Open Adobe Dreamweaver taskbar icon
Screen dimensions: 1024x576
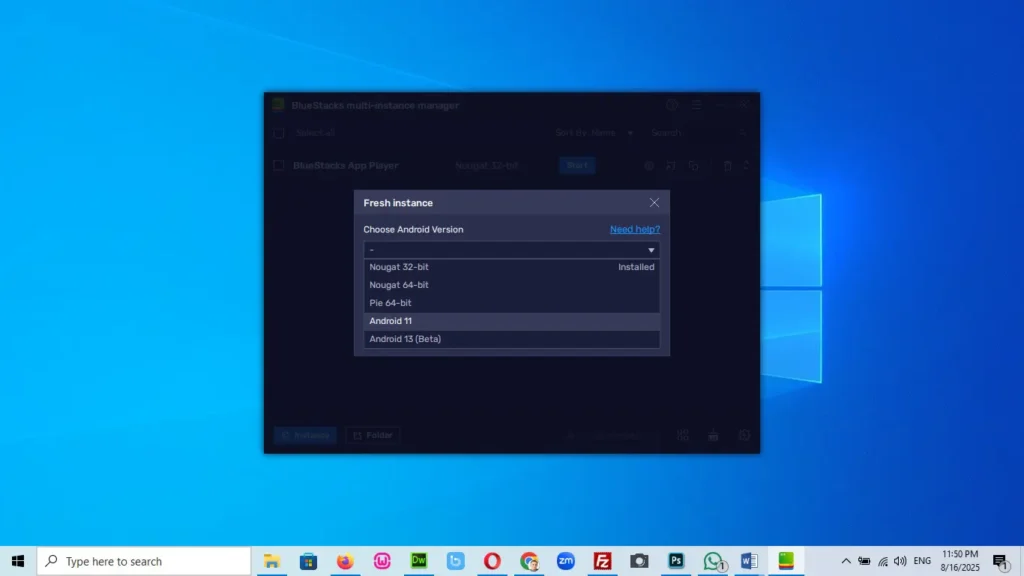coord(419,561)
